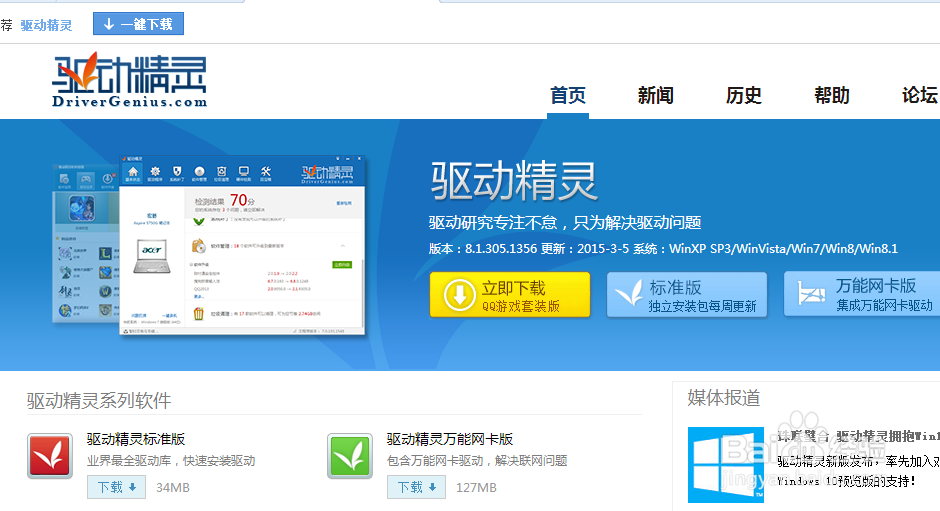Click 下载 button for the 34MB standard version

pos(116,487)
